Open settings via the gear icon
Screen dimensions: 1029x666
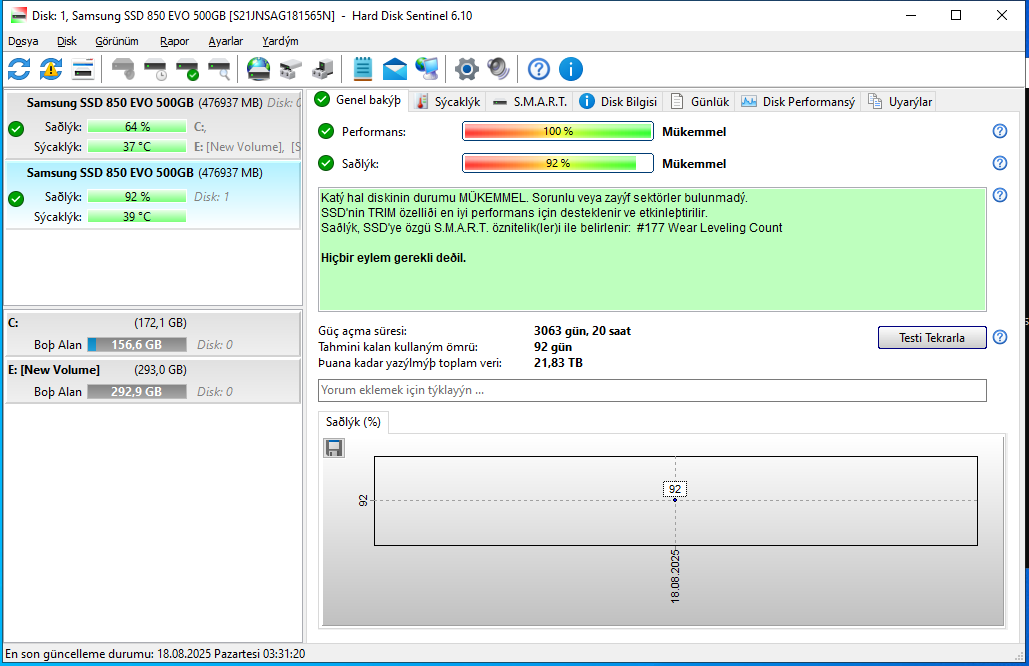pyautogui.click(x=467, y=69)
